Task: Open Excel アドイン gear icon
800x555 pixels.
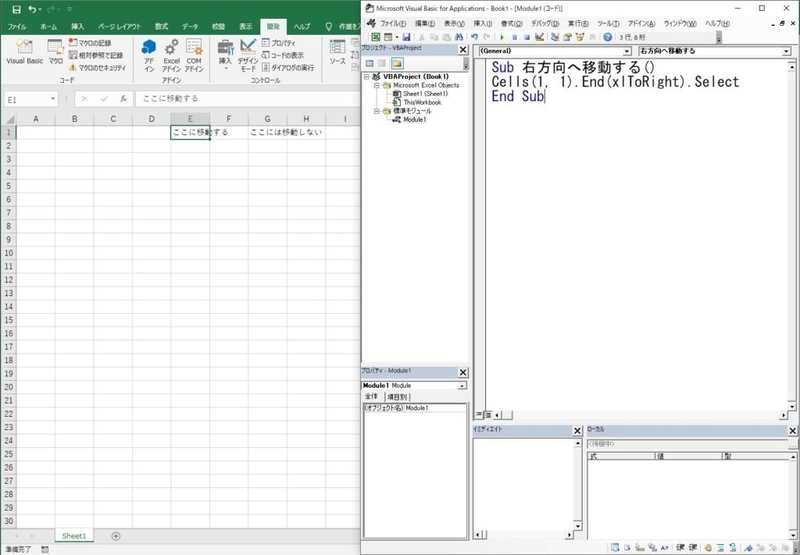Action: (171, 56)
